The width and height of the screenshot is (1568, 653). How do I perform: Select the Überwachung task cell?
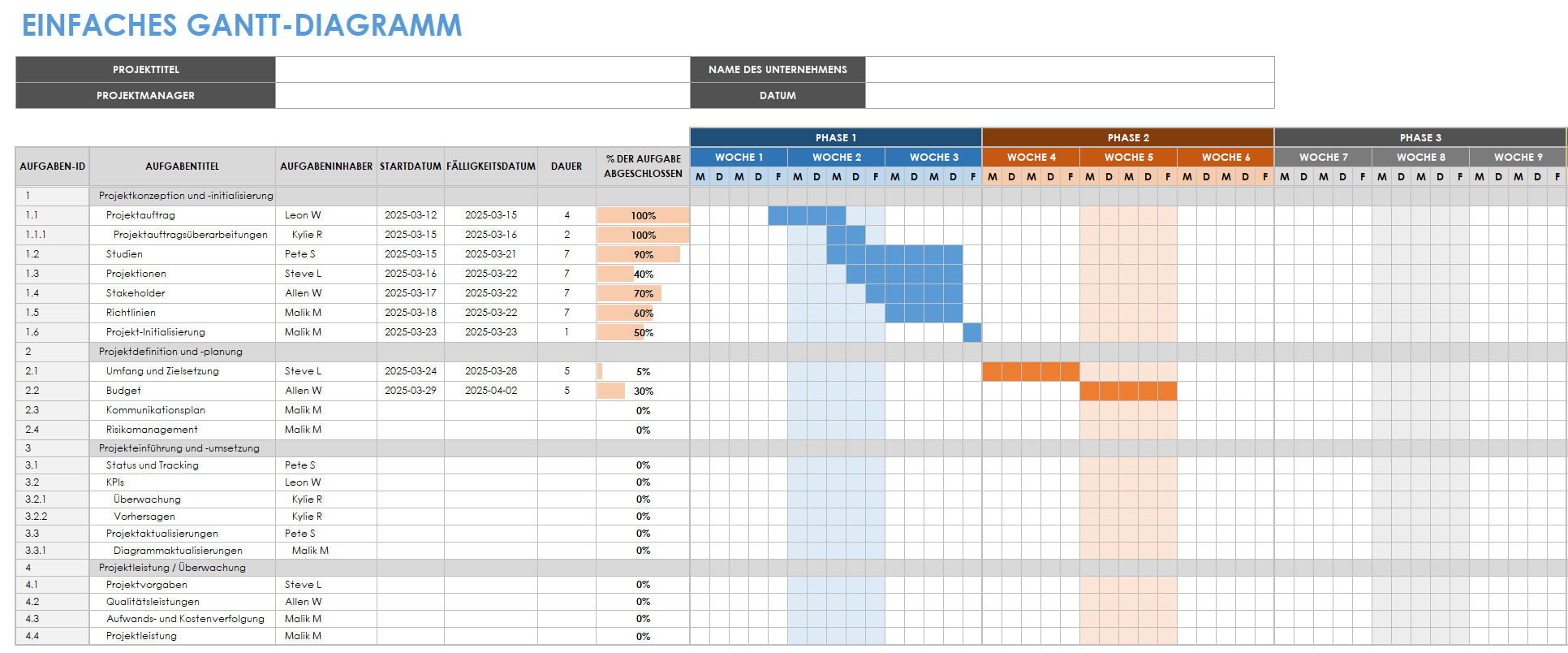coord(183,499)
